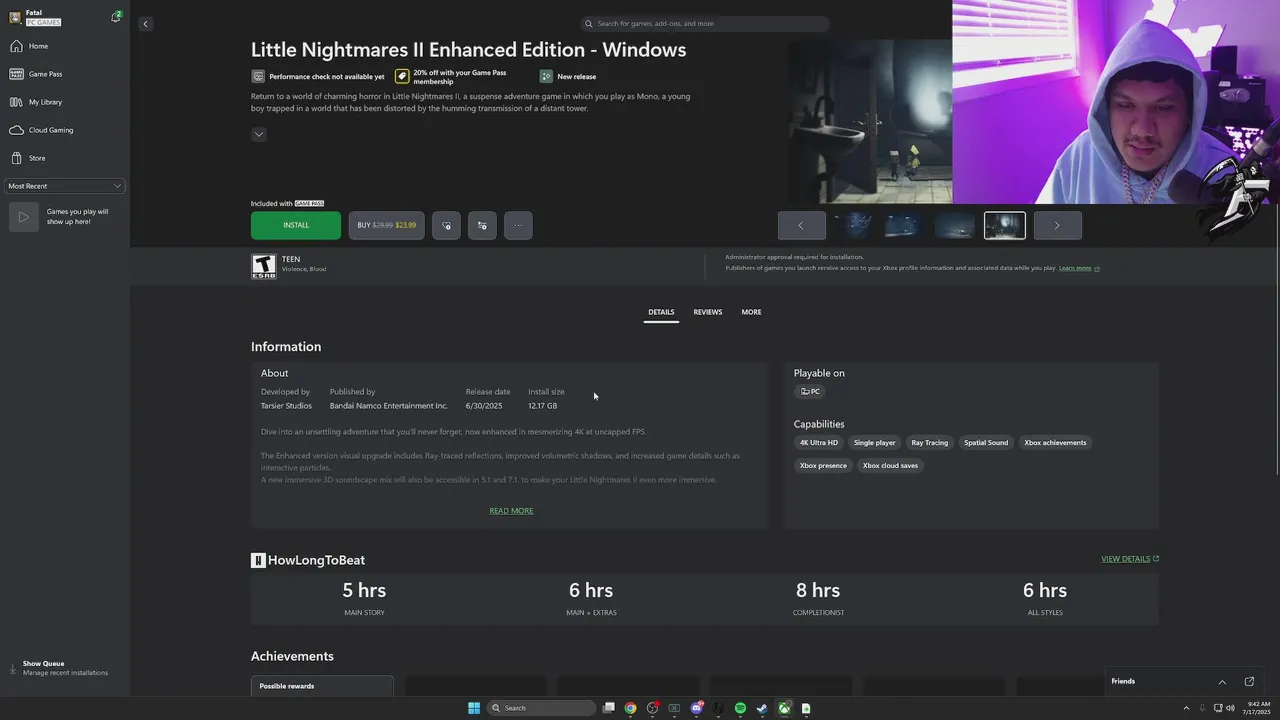The image size is (1280, 720).
Task: Click the READ MORE link
Action: click(x=511, y=511)
